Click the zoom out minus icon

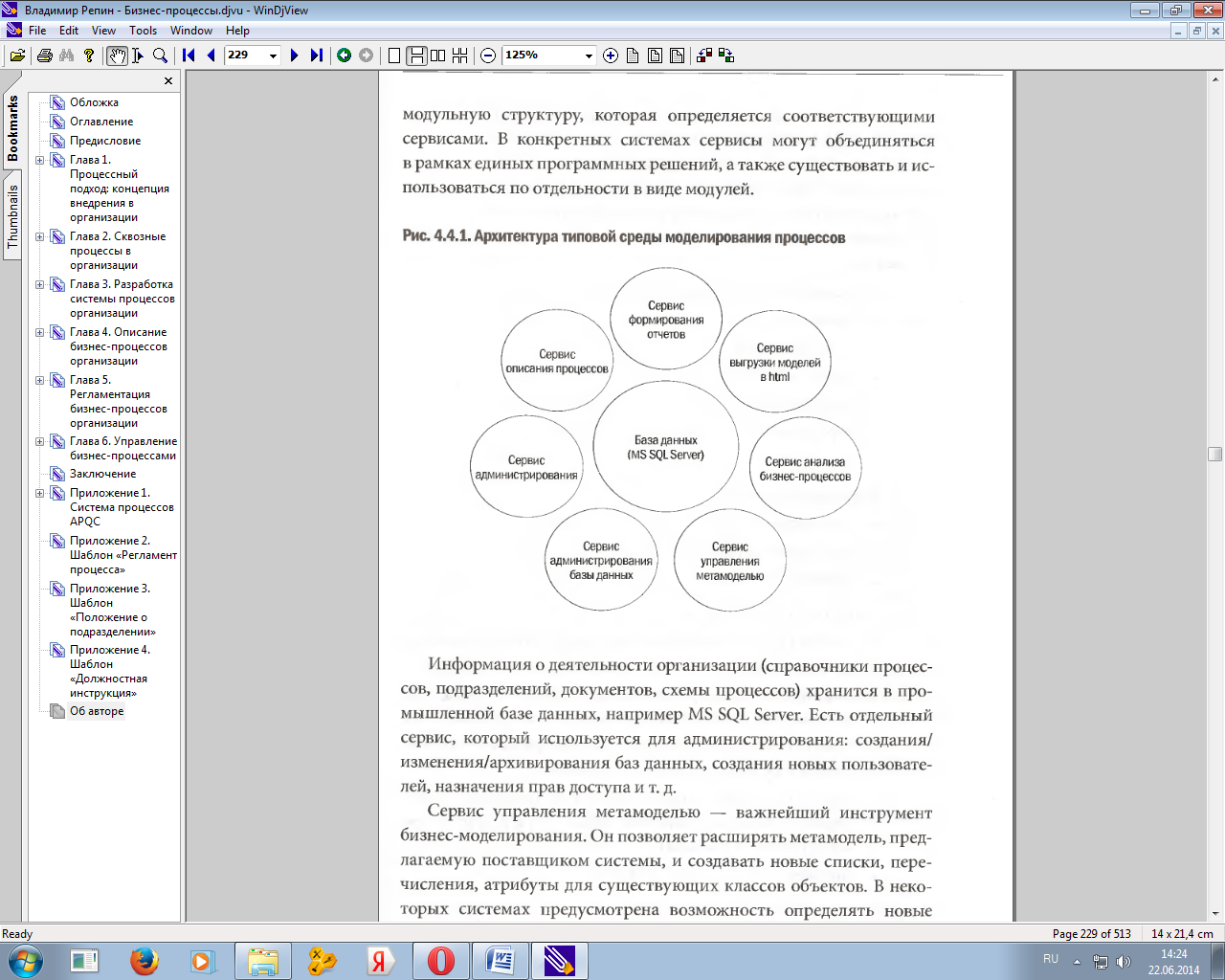pos(488,56)
